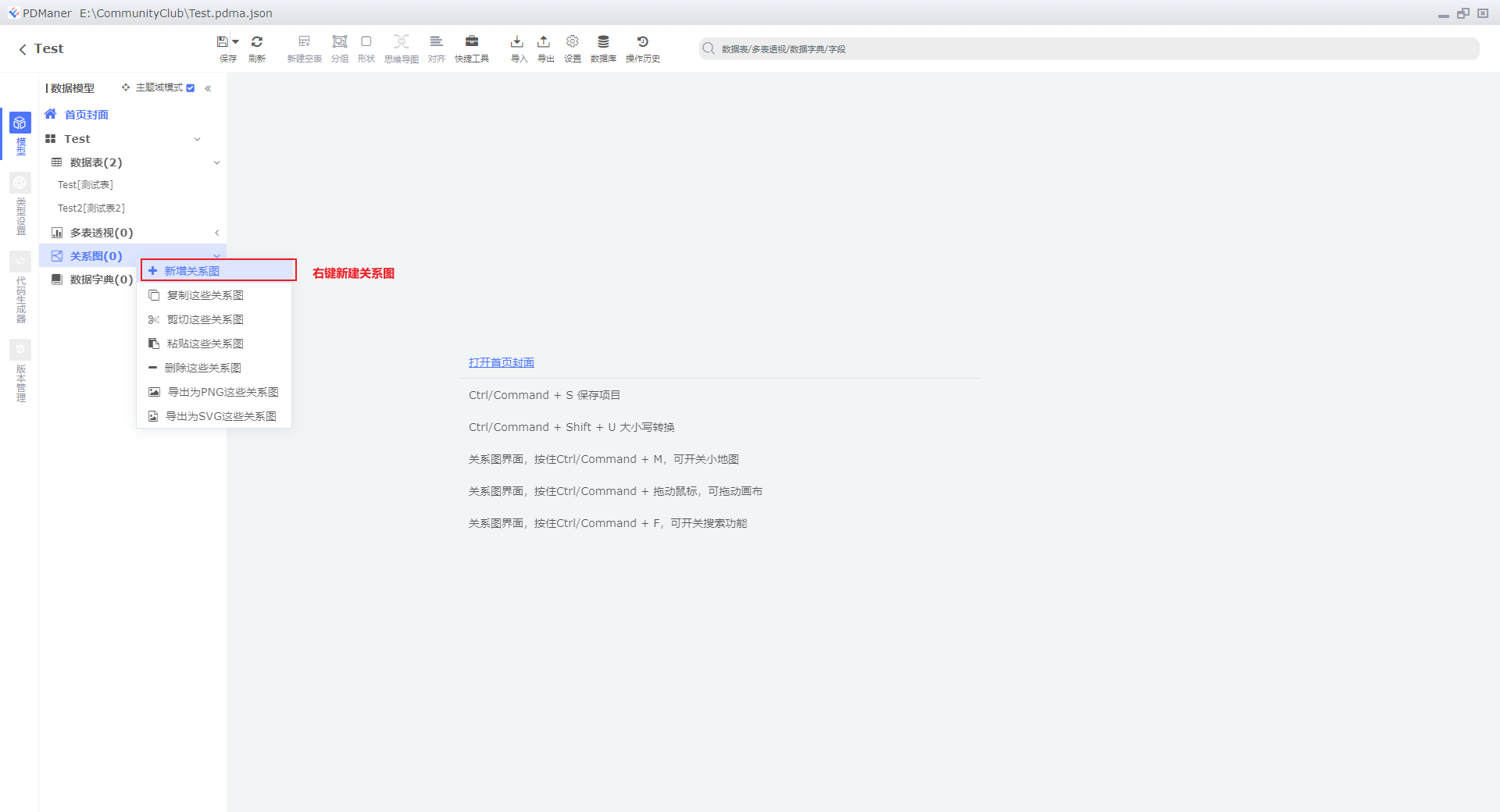The width and height of the screenshot is (1500, 812).
Task: Choose 导出为PNG这些关系图 menu entry
Action: pos(214,392)
